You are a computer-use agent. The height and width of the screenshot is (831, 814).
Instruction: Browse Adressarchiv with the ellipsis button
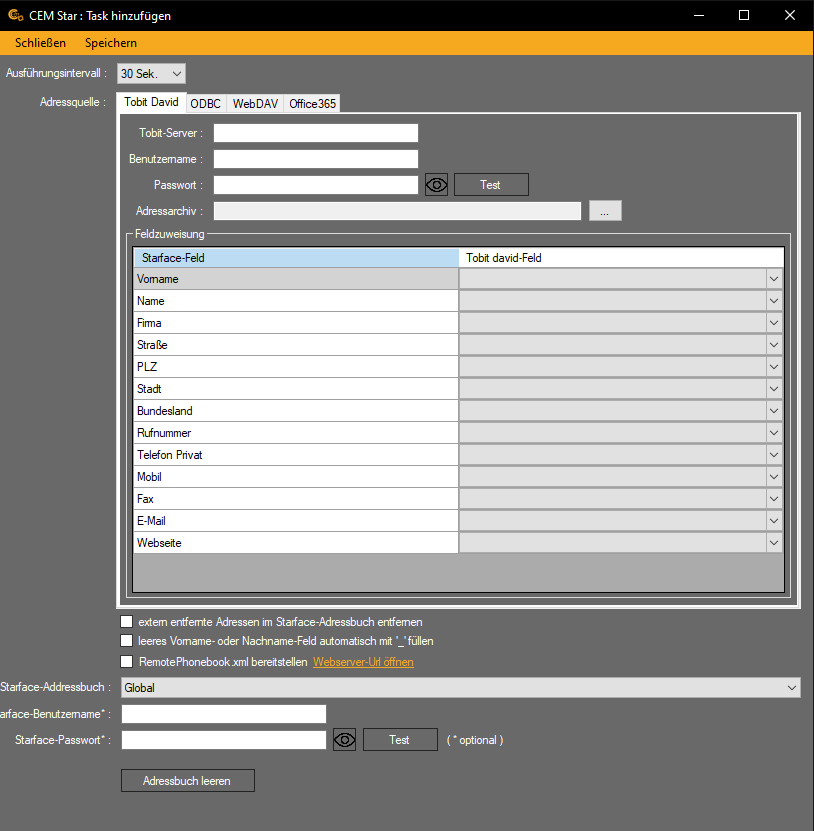point(605,211)
